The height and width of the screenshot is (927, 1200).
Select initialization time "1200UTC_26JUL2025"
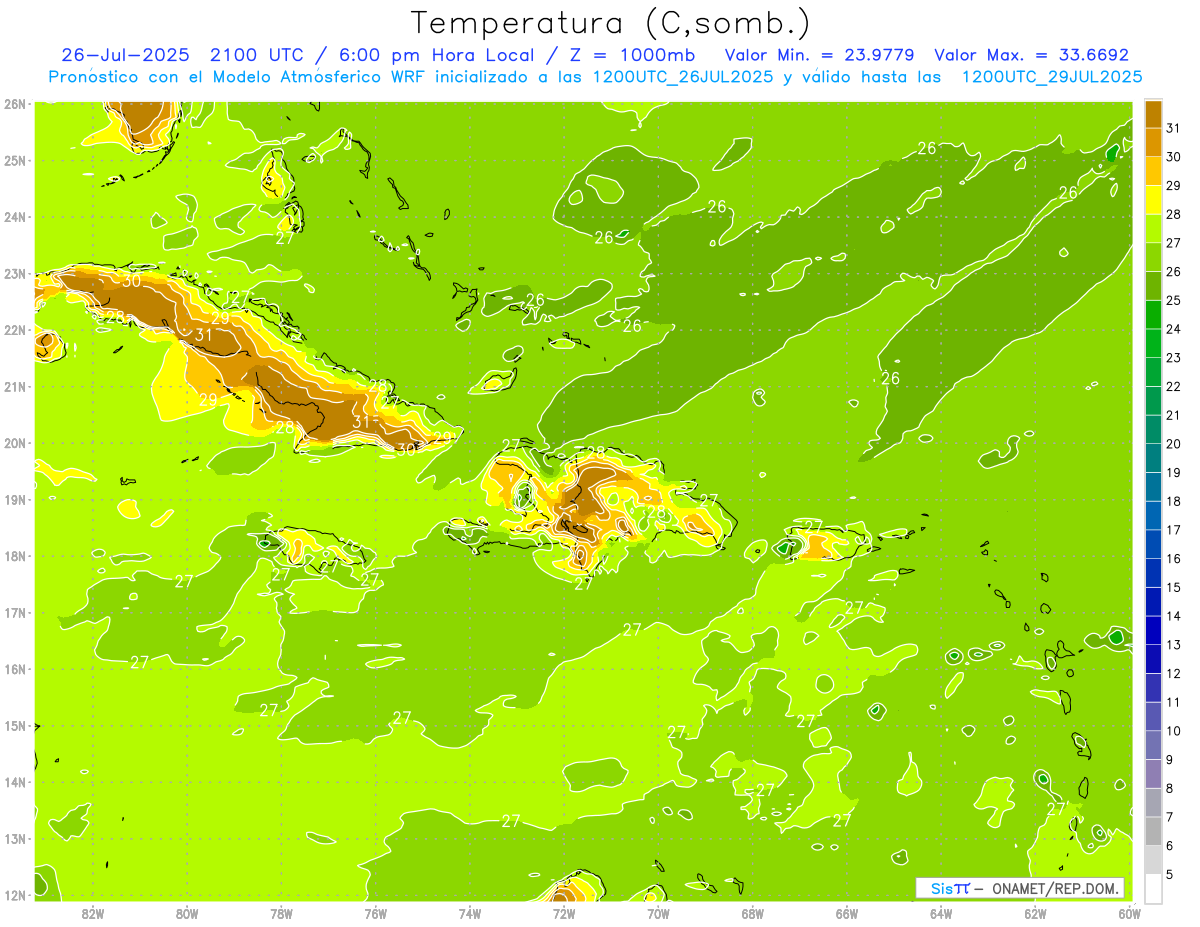(x=681, y=76)
